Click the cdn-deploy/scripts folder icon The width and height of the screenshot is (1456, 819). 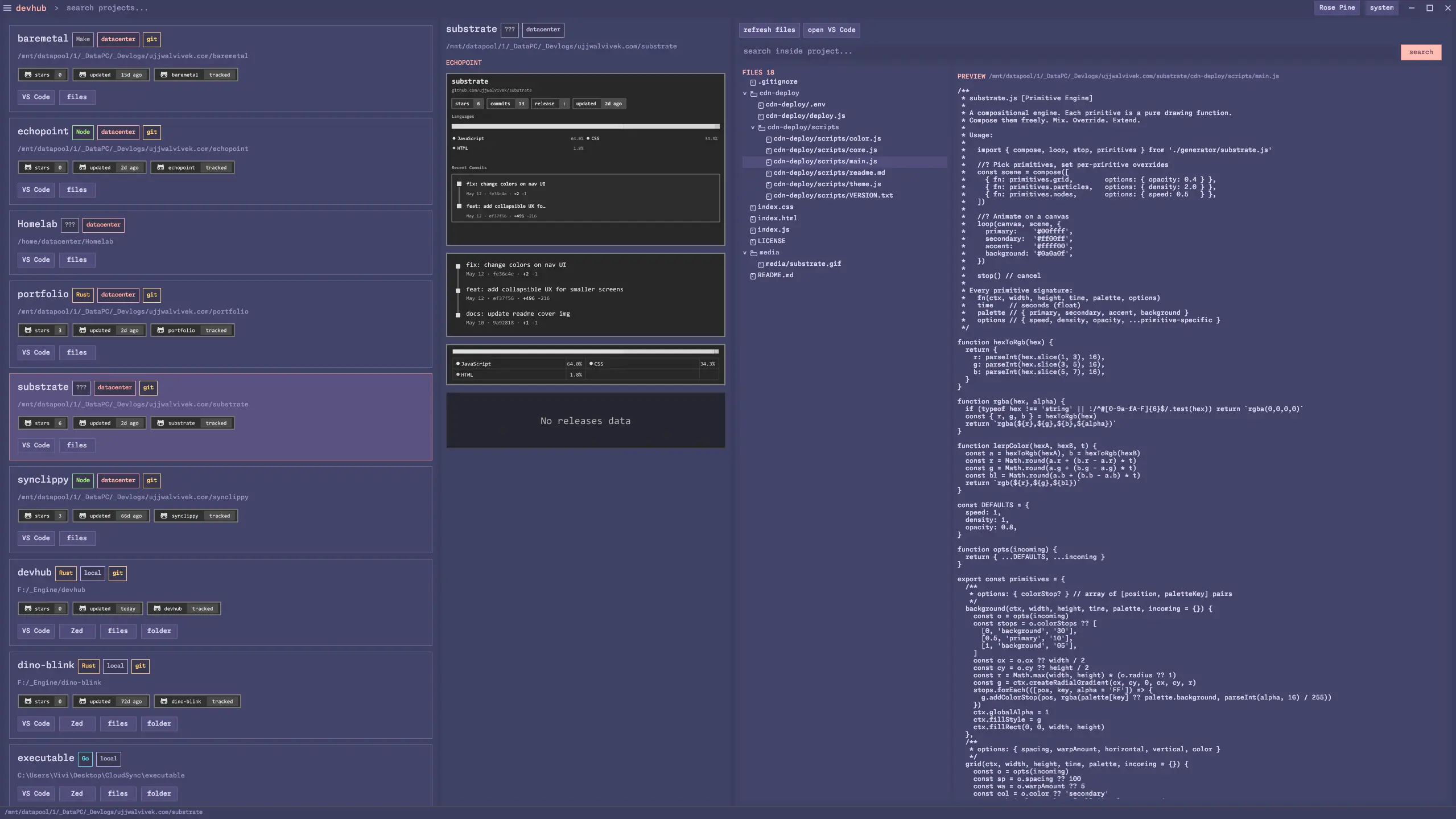(761, 127)
